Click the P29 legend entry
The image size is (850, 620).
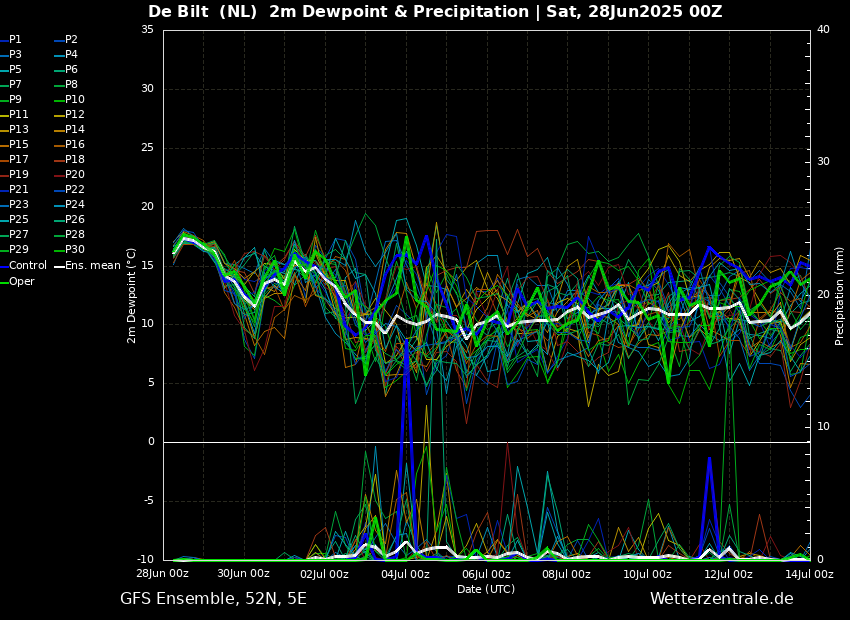point(14,249)
